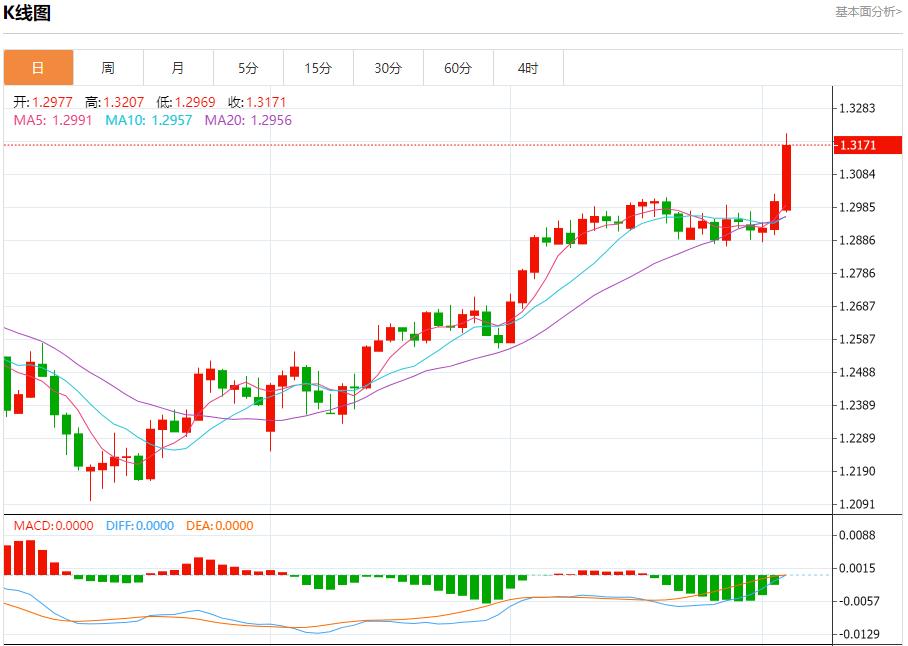This screenshot has width=908, height=646.
Task: Click the 1.3283 price axis label
Action: [x=858, y=108]
